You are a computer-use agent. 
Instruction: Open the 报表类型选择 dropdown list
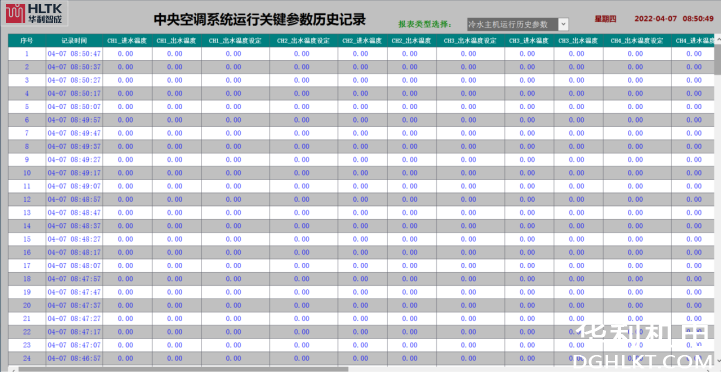(563, 24)
